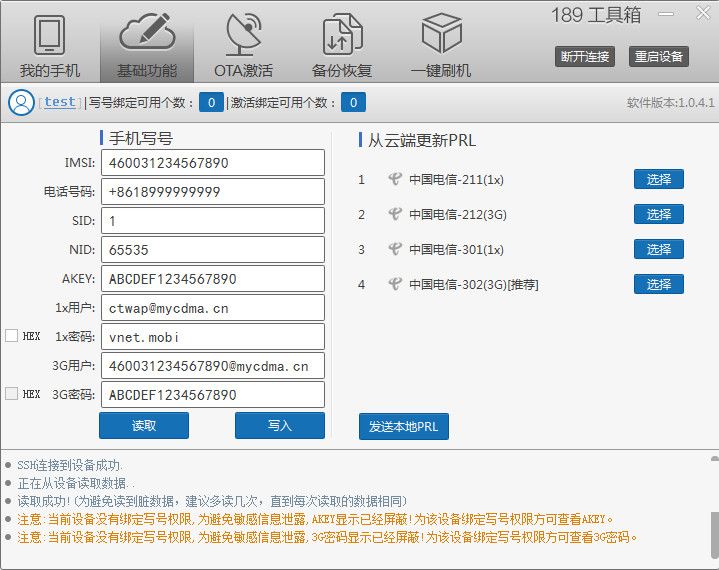Click 断开连接 to disconnect device

point(585,57)
